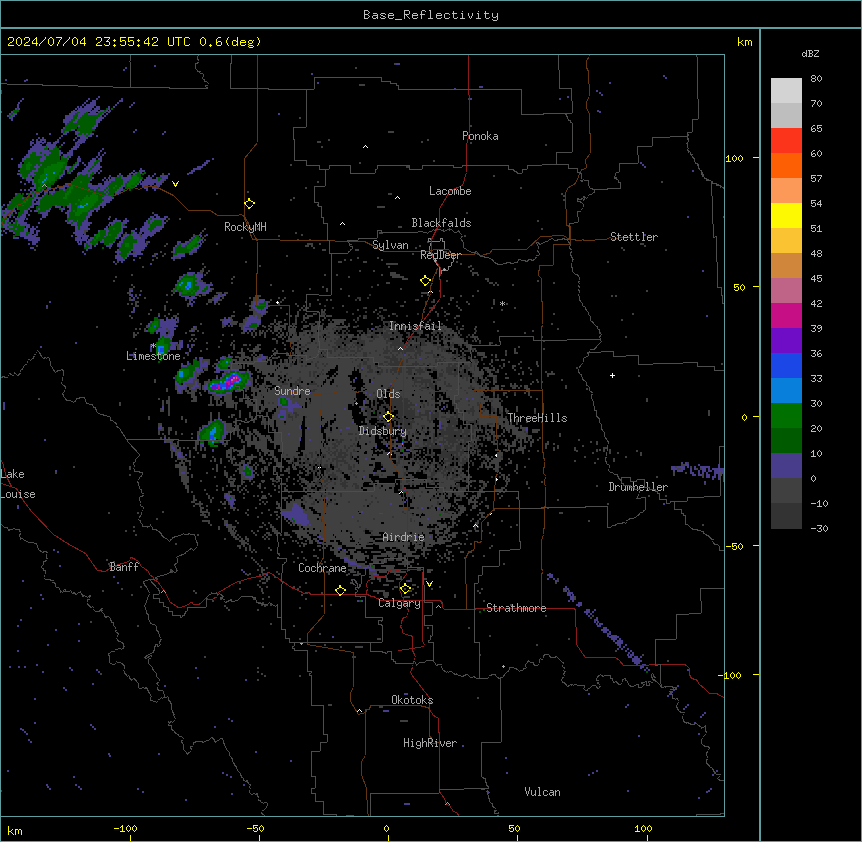Click the Calgary city label
This screenshot has height=842, width=862.
pyautogui.click(x=399, y=603)
